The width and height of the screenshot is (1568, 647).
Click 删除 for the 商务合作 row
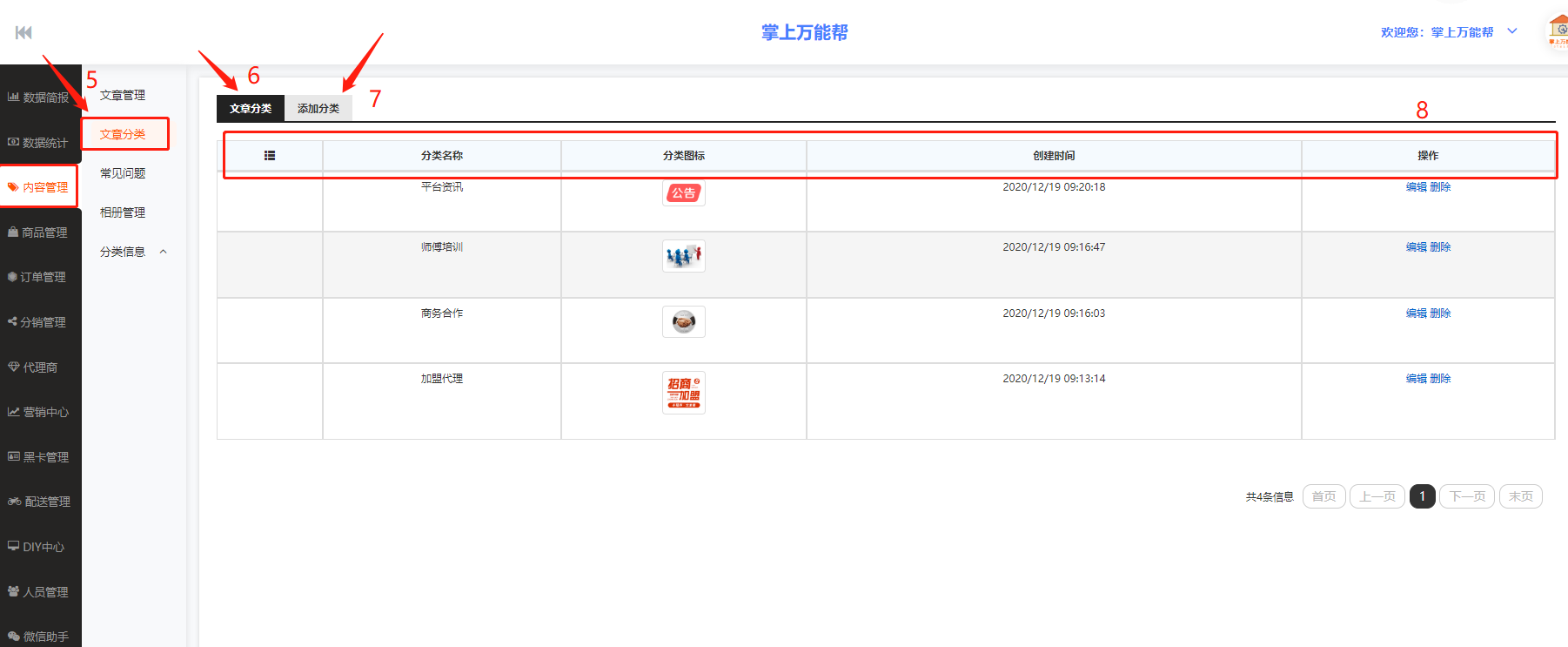(1440, 313)
